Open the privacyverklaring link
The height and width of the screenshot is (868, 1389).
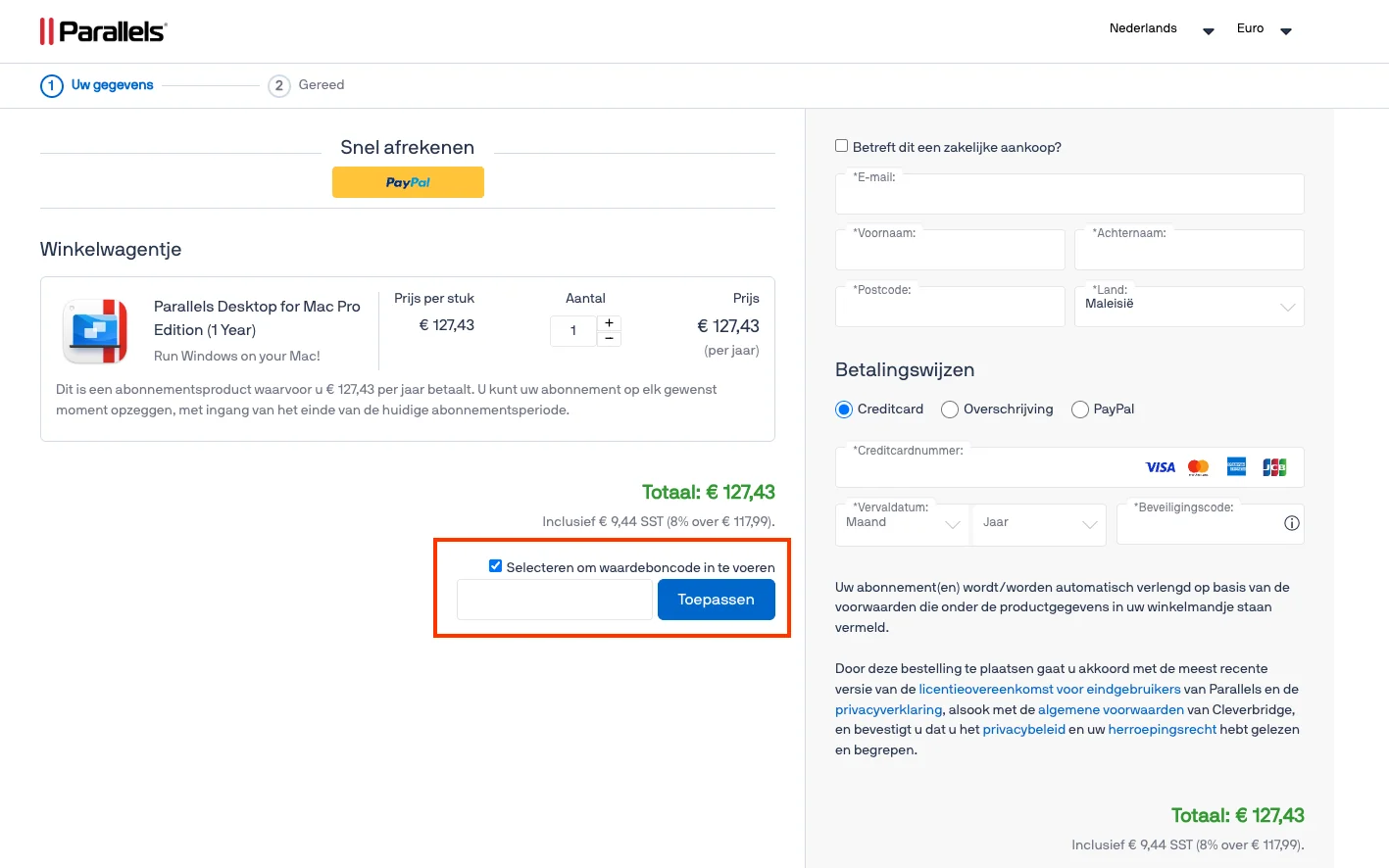(888, 709)
